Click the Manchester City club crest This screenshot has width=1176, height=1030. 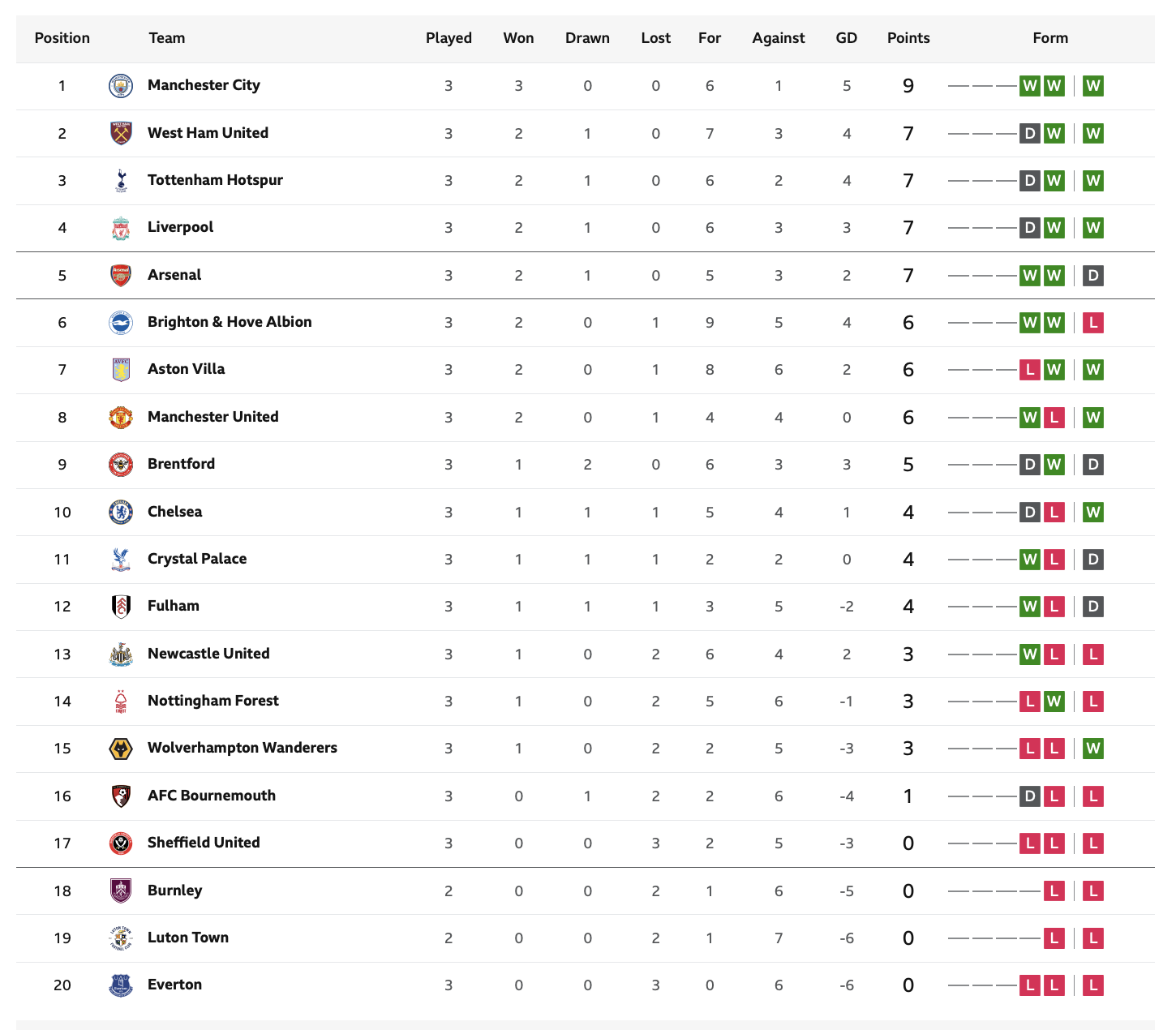click(x=121, y=86)
